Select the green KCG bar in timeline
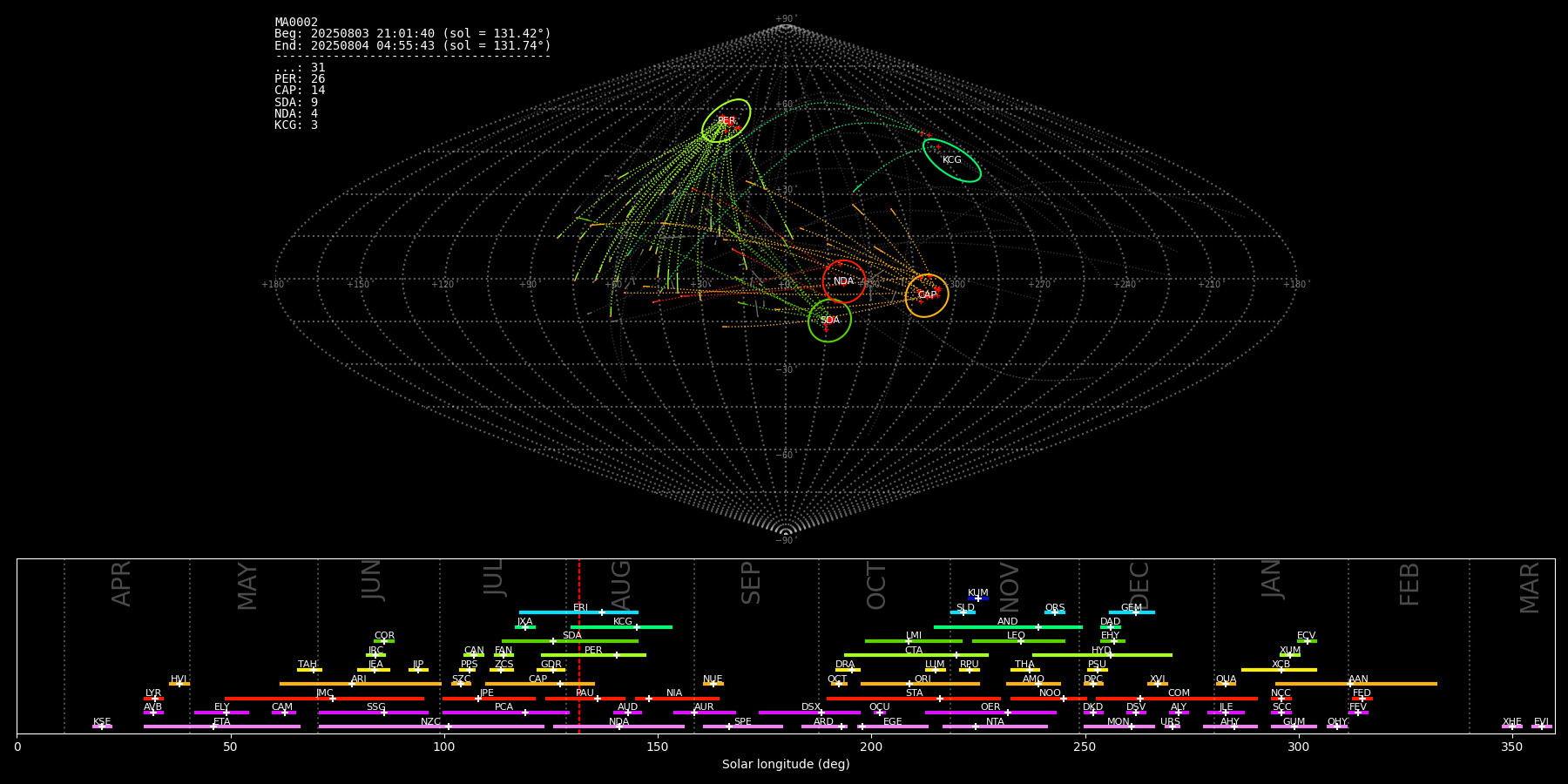Image resolution: width=1568 pixels, height=784 pixels. 621,626
